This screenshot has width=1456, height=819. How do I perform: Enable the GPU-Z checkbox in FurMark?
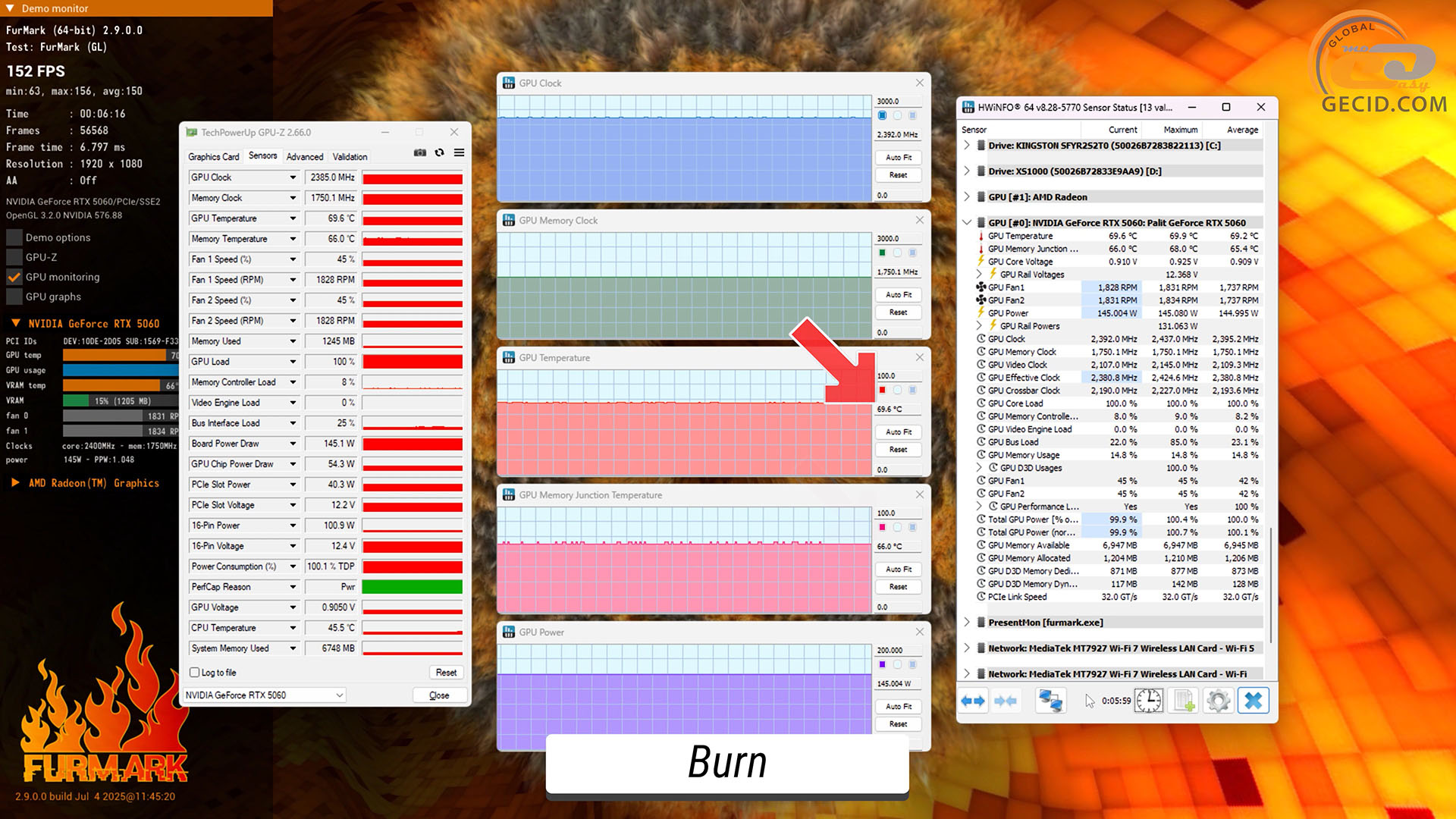[14, 257]
